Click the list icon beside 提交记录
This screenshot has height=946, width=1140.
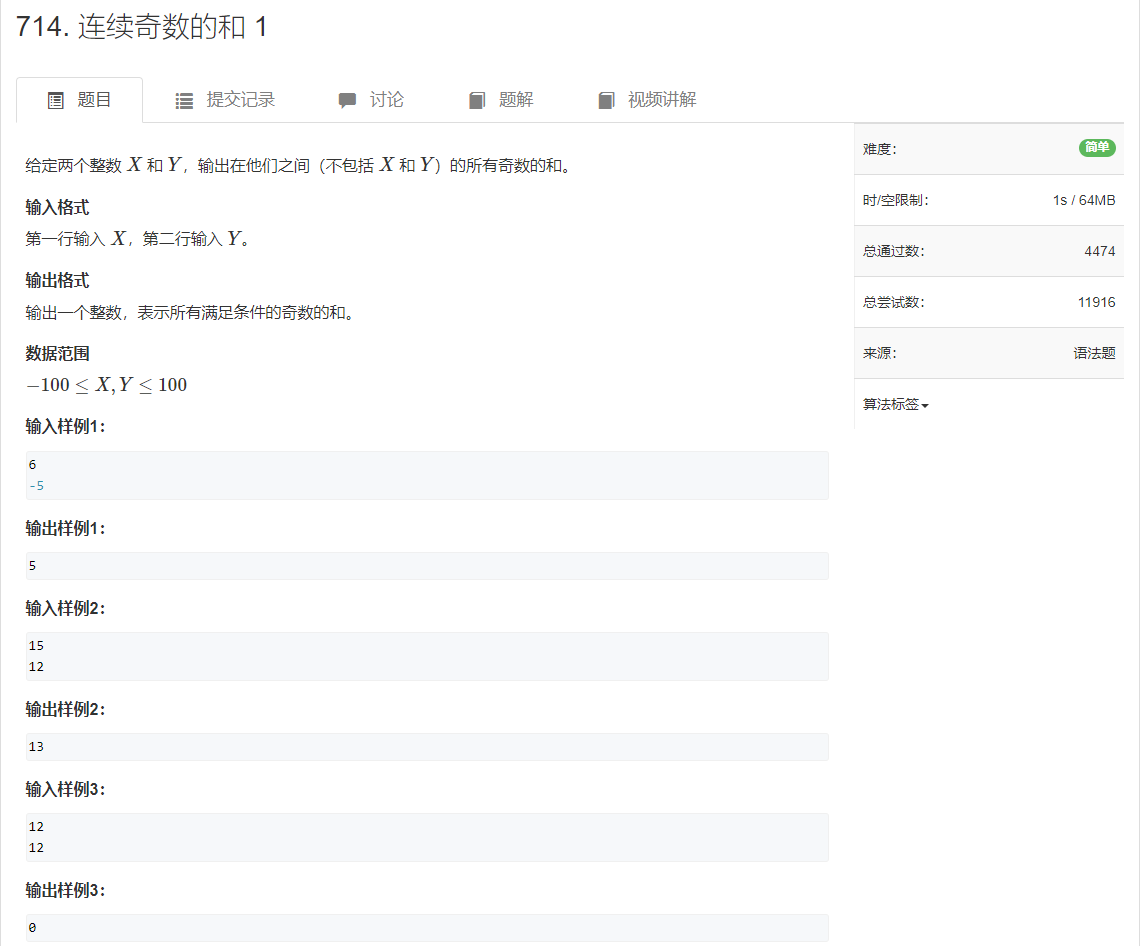pyautogui.click(x=185, y=100)
